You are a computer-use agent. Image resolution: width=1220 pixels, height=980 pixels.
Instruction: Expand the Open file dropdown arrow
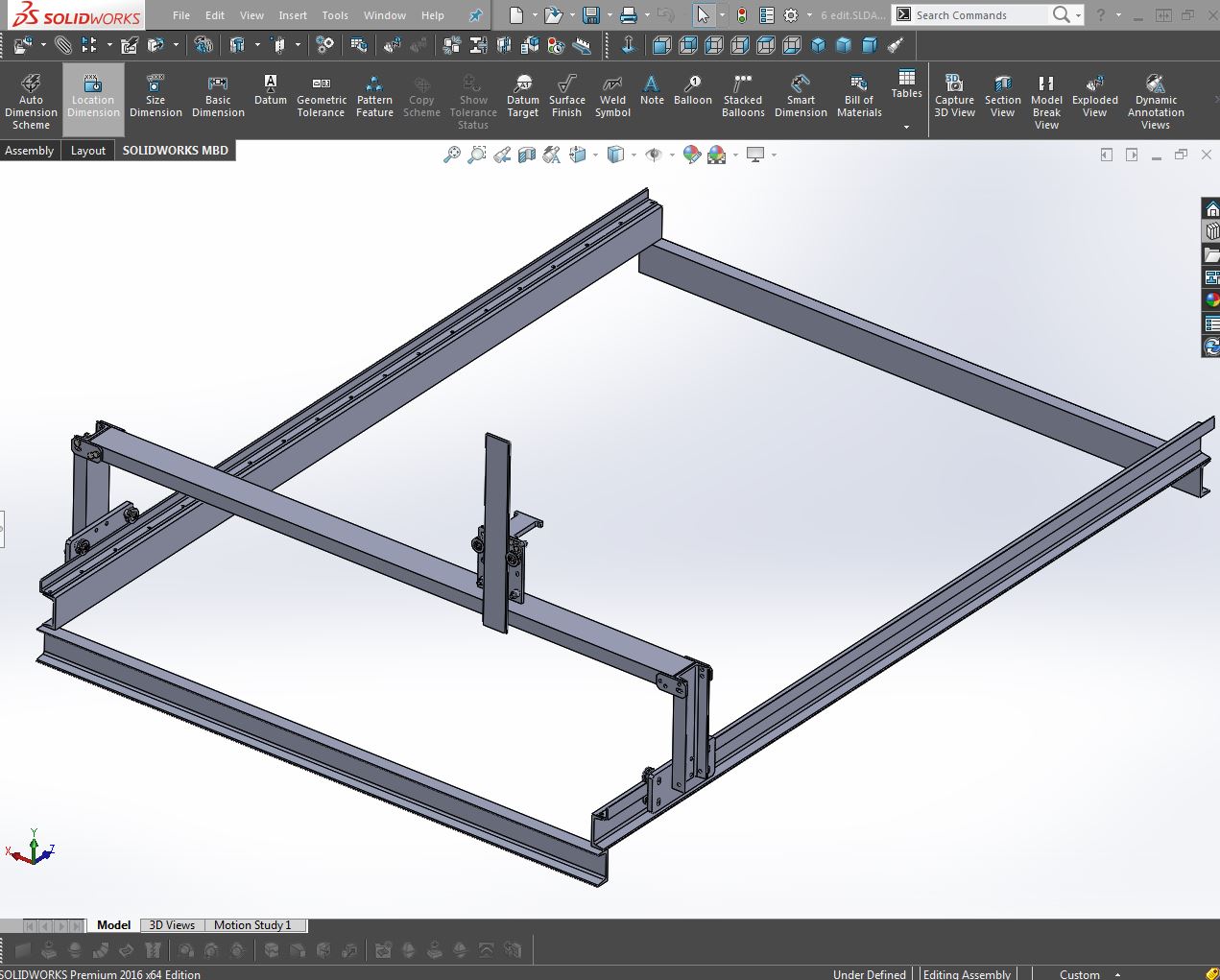[572, 15]
